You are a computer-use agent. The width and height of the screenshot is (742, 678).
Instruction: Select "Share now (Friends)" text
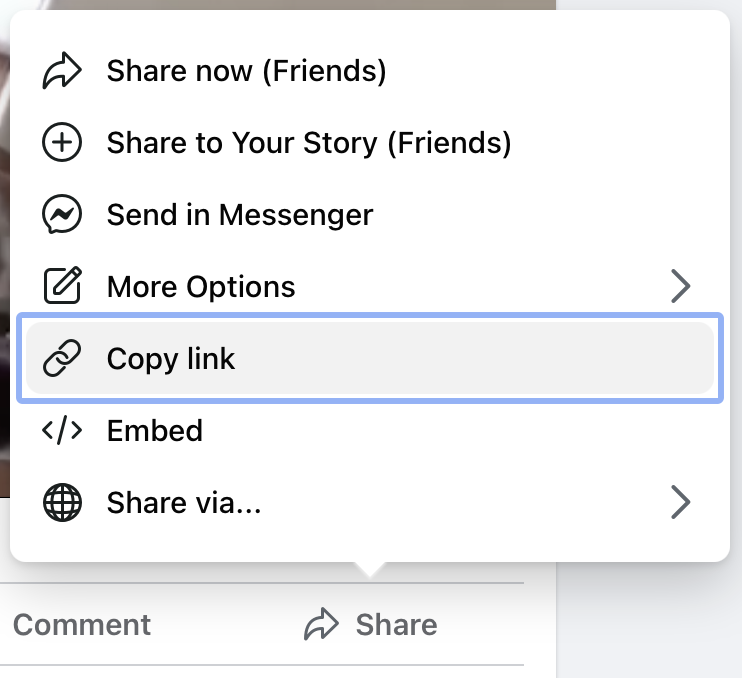(x=247, y=71)
